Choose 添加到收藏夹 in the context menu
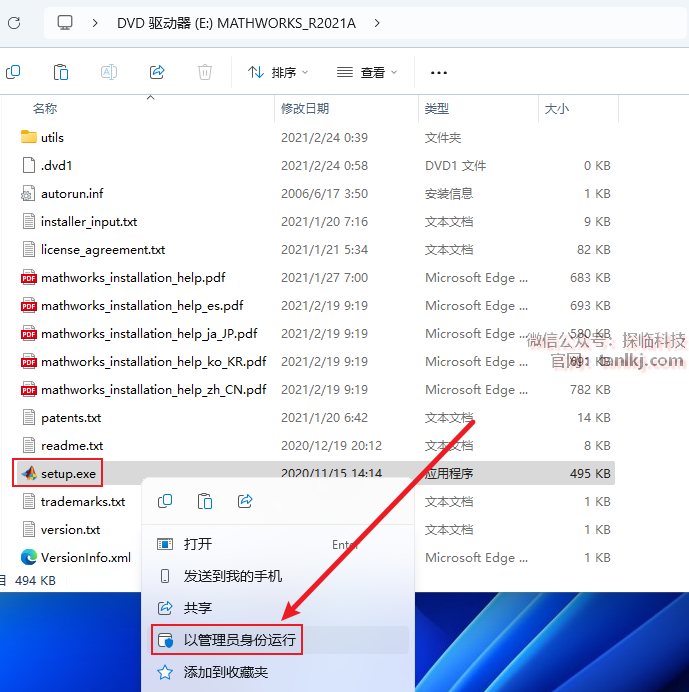 280,672
